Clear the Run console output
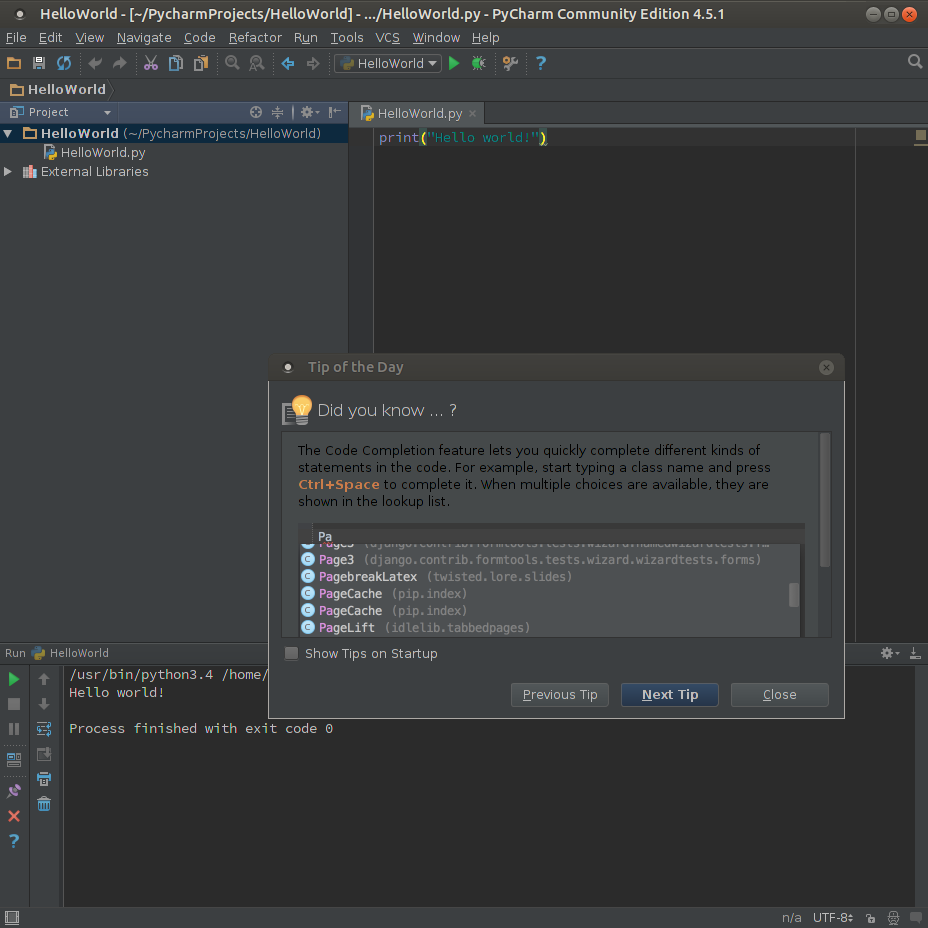 43,803
